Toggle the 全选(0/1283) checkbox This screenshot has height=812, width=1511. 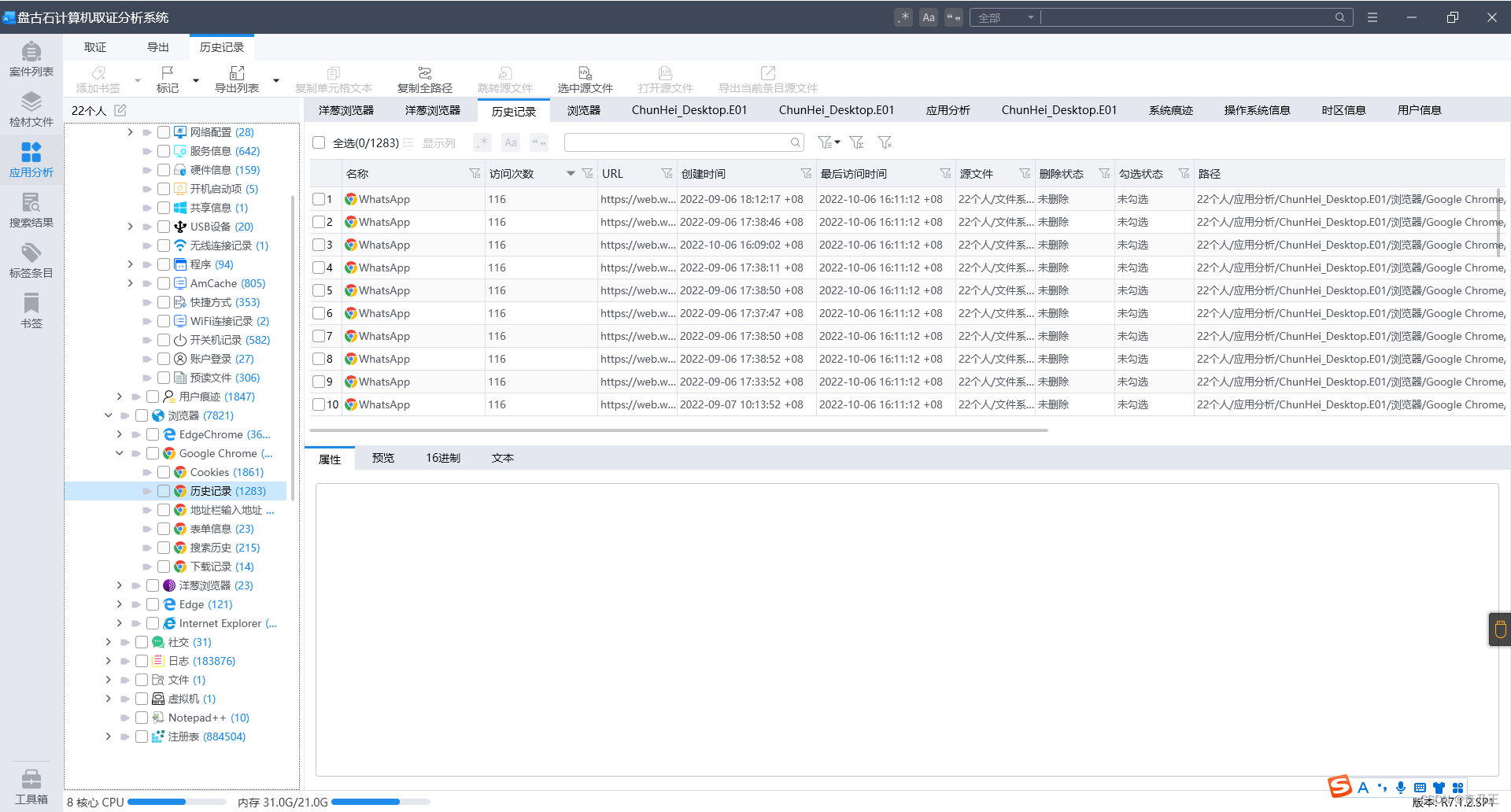click(319, 142)
